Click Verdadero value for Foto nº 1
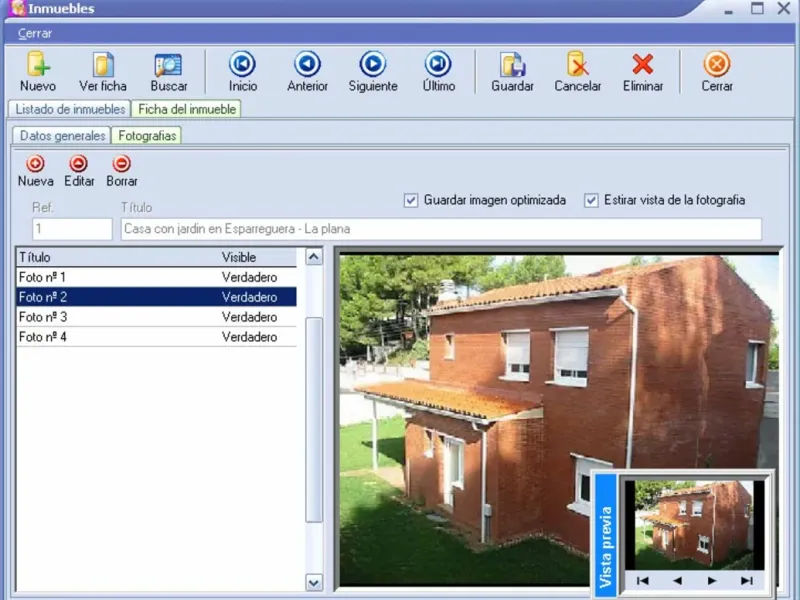 [249, 277]
